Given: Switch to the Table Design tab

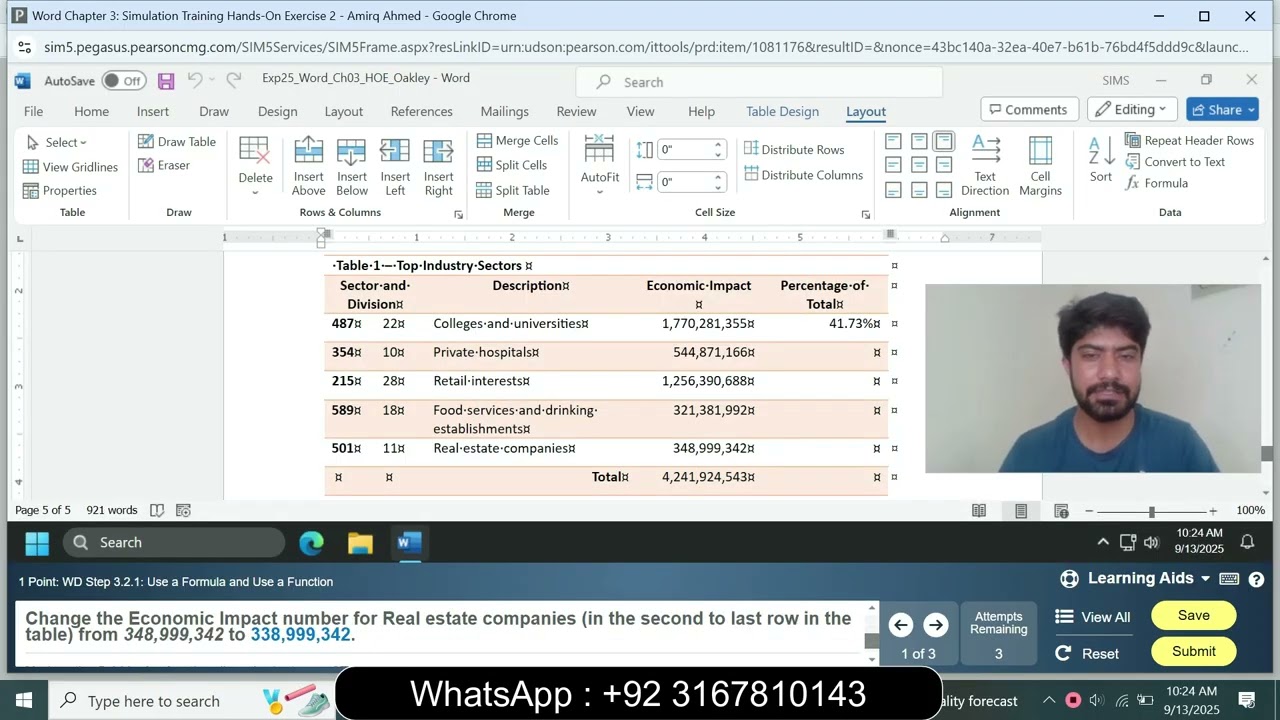Looking at the screenshot, I should 782,111.
